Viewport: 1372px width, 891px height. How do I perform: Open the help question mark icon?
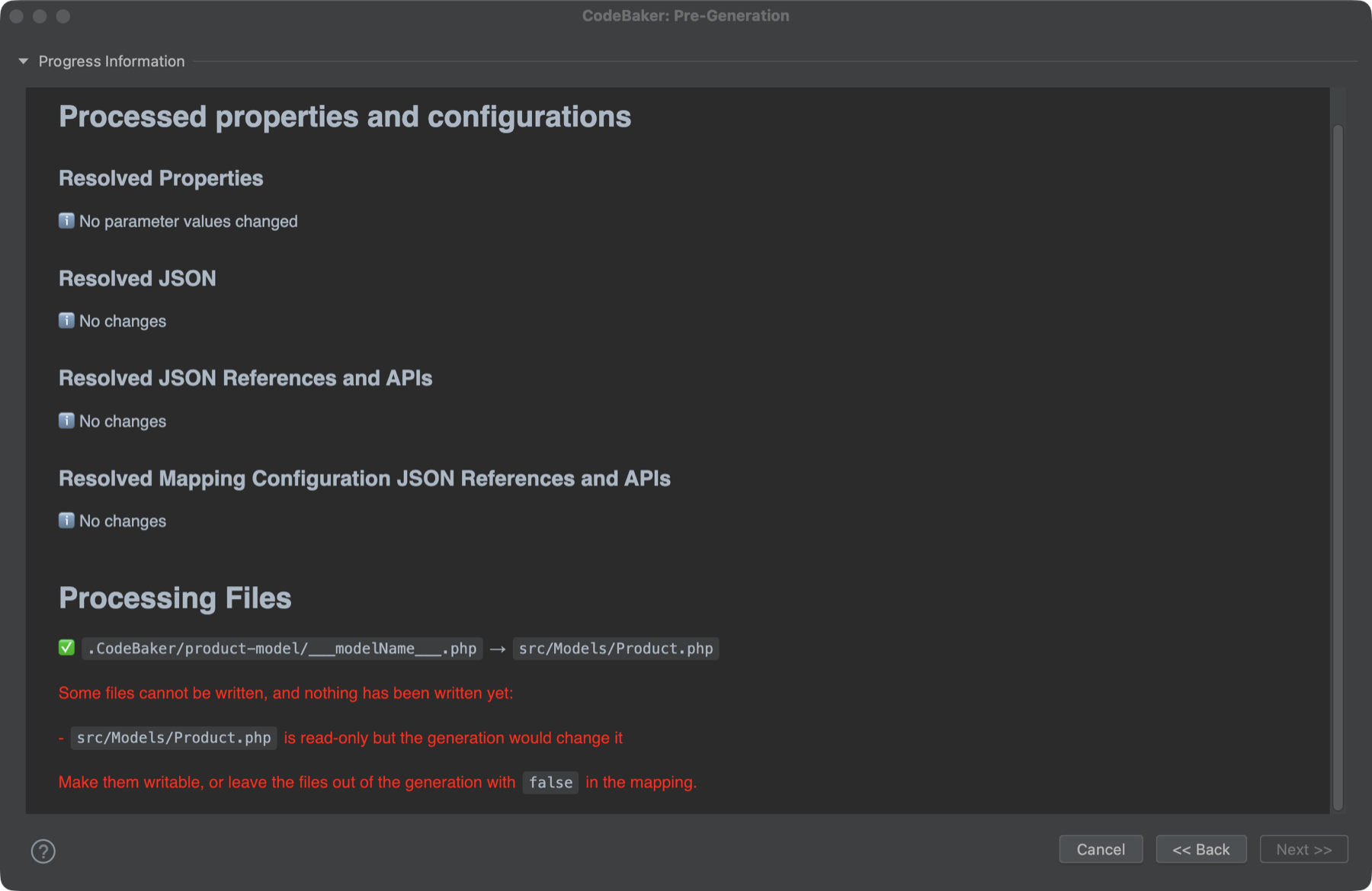click(43, 851)
